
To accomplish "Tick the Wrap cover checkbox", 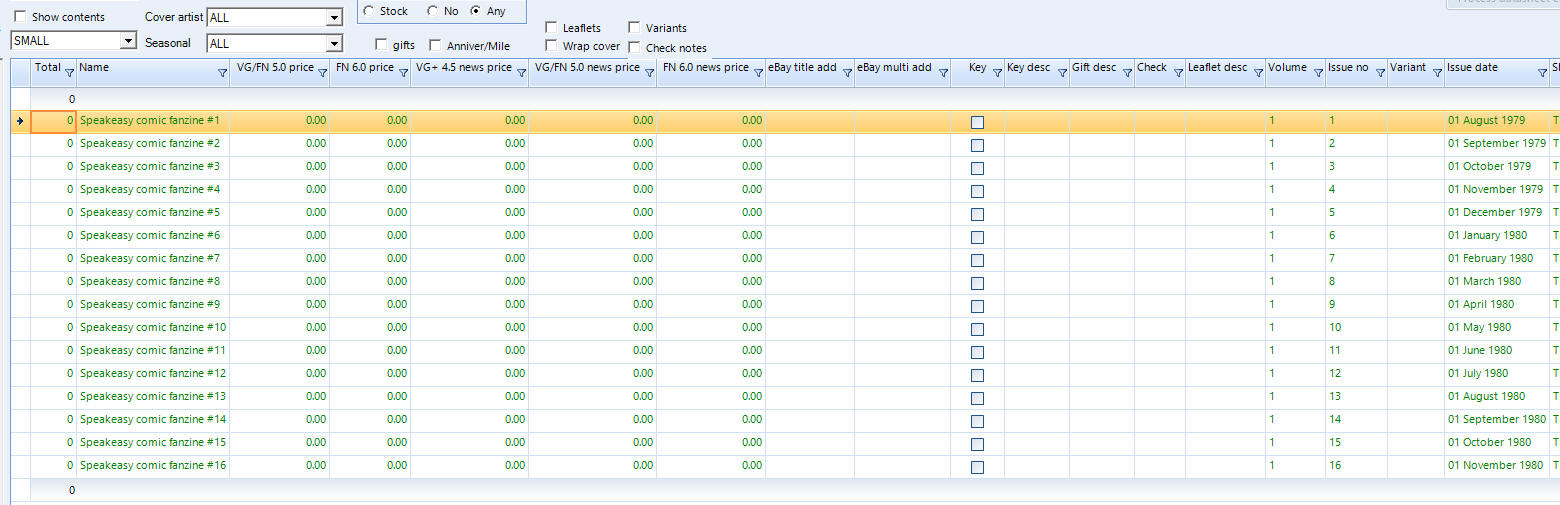I will (551, 46).
